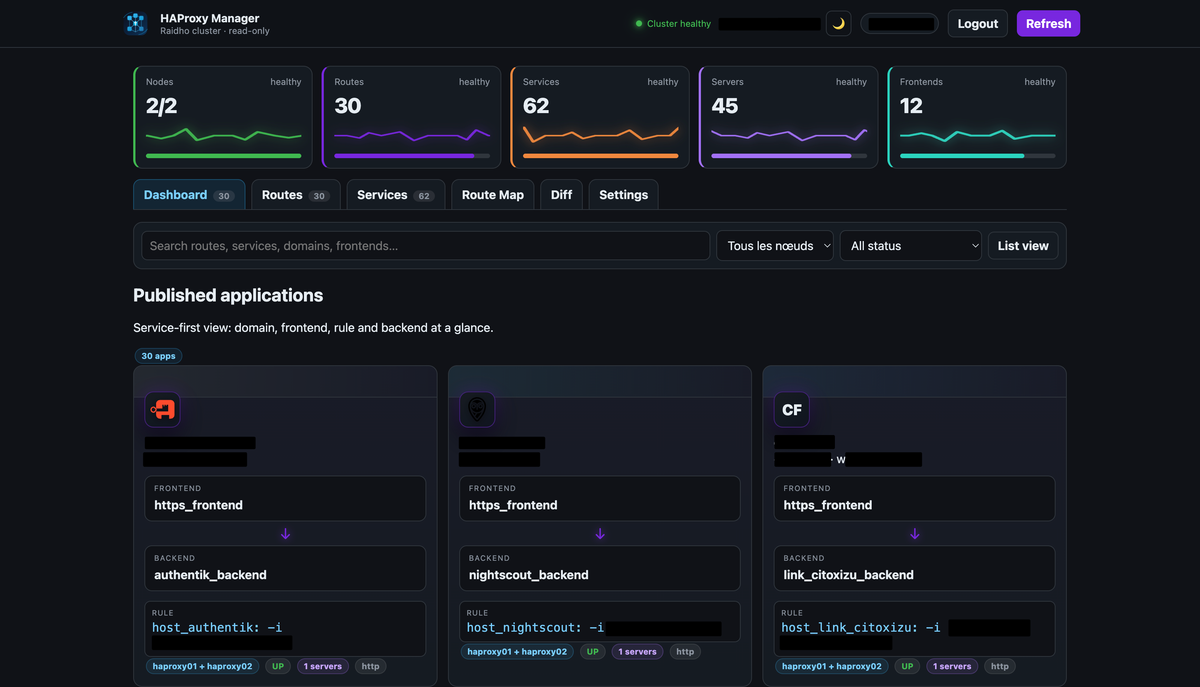The width and height of the screenshot is (1200, 687).
Task: Click the Frontends 12 stat card
Action: (977, 117)
